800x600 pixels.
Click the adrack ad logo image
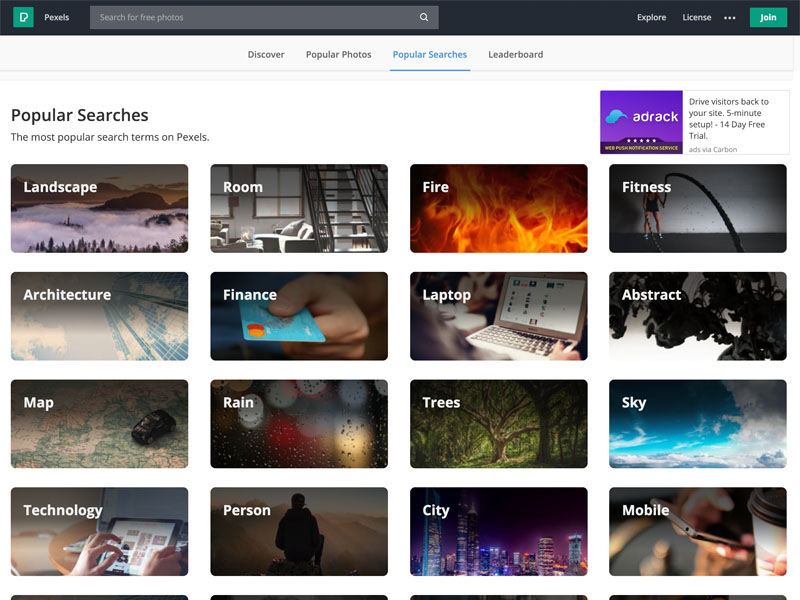(641, 122)
